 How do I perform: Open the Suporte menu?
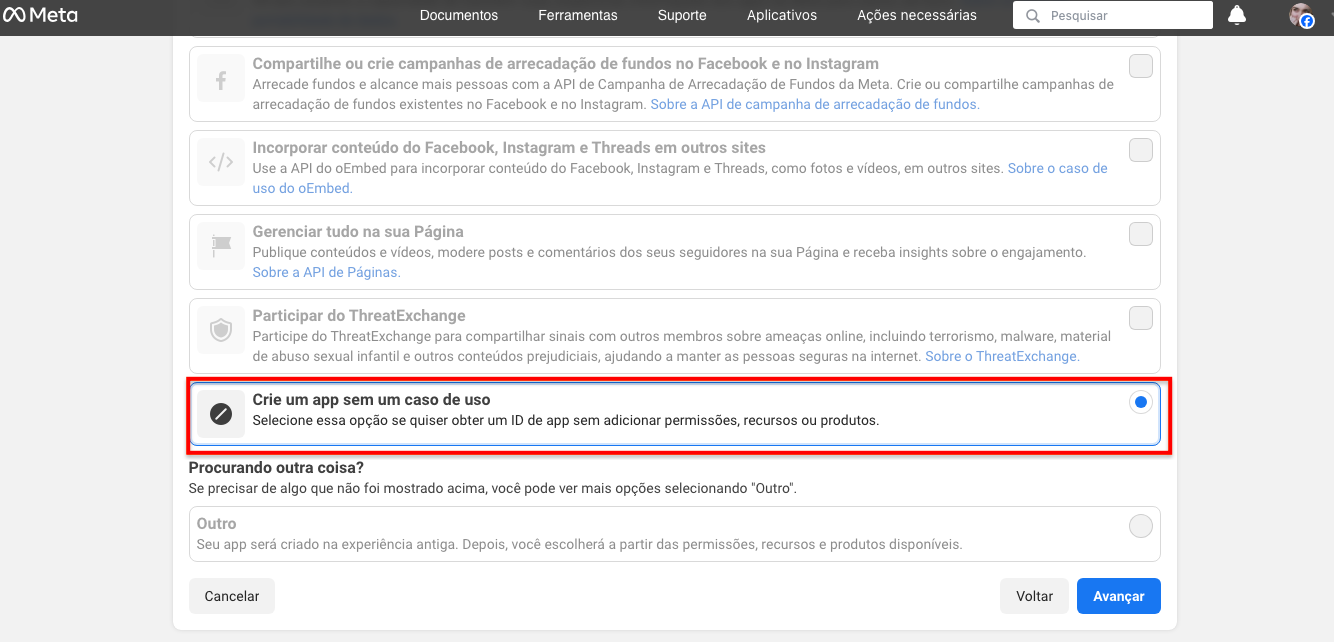point(682,15)
